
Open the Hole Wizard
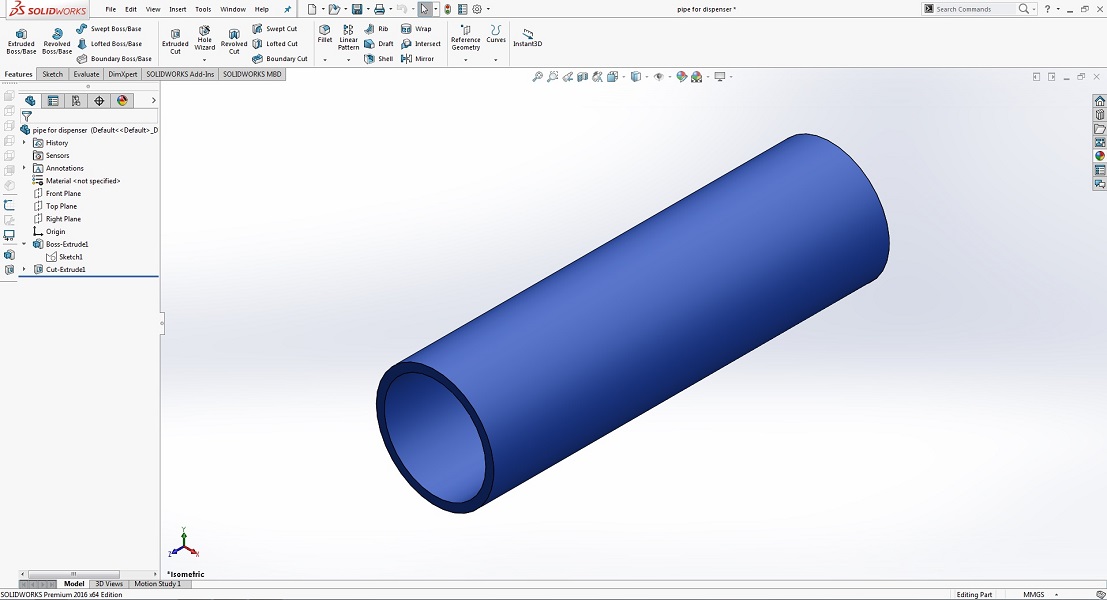205,38
